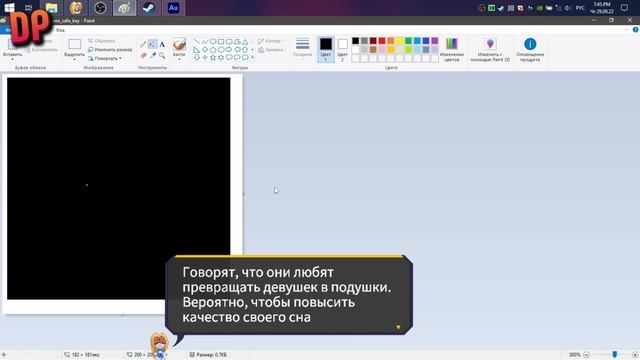
Task: Select the Diamond shape
Action: pyautogui.click(x=205, y=49)
